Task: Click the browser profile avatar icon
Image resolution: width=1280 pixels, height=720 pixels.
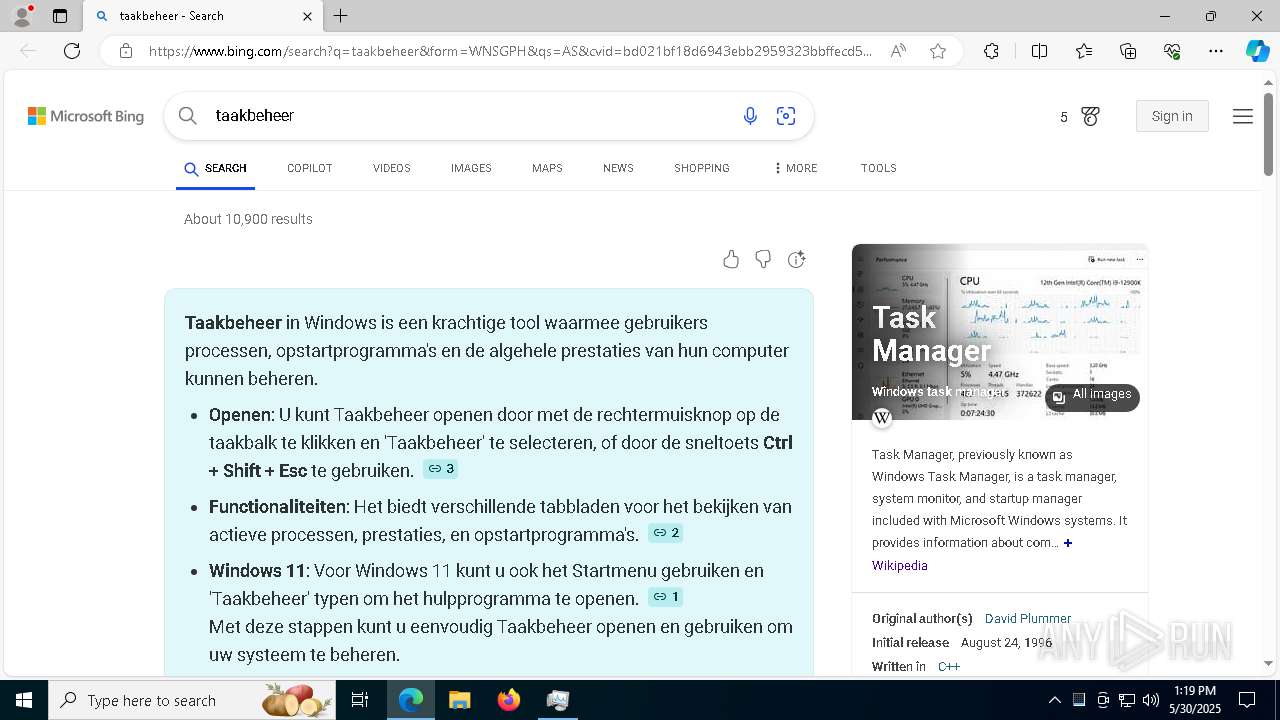Action: point(22,16)
